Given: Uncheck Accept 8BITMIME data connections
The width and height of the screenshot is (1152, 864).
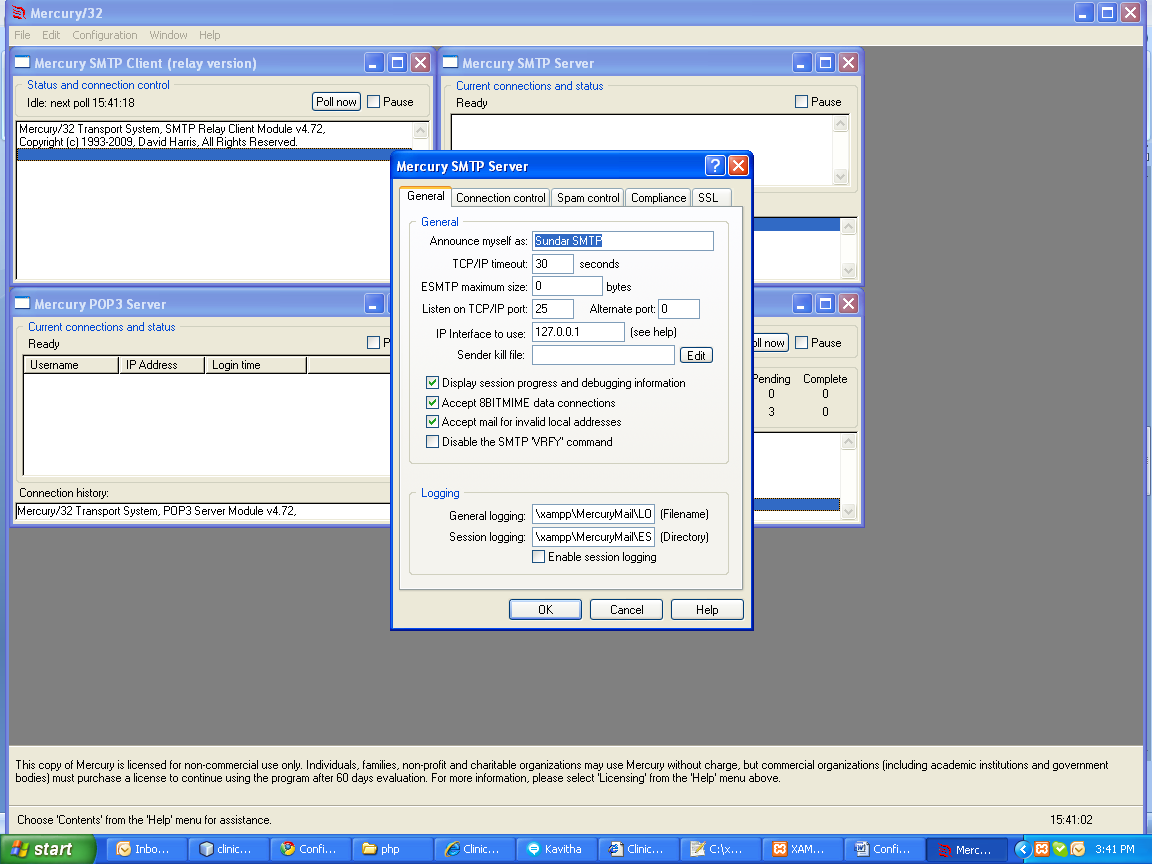Looking at the screenshot, I should [432, 402].
